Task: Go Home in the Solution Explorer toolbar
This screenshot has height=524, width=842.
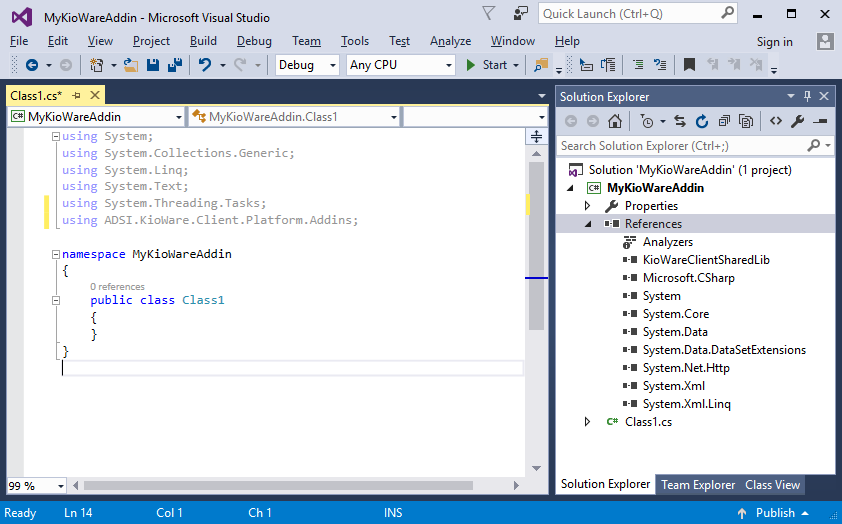Action: (615, 121)
